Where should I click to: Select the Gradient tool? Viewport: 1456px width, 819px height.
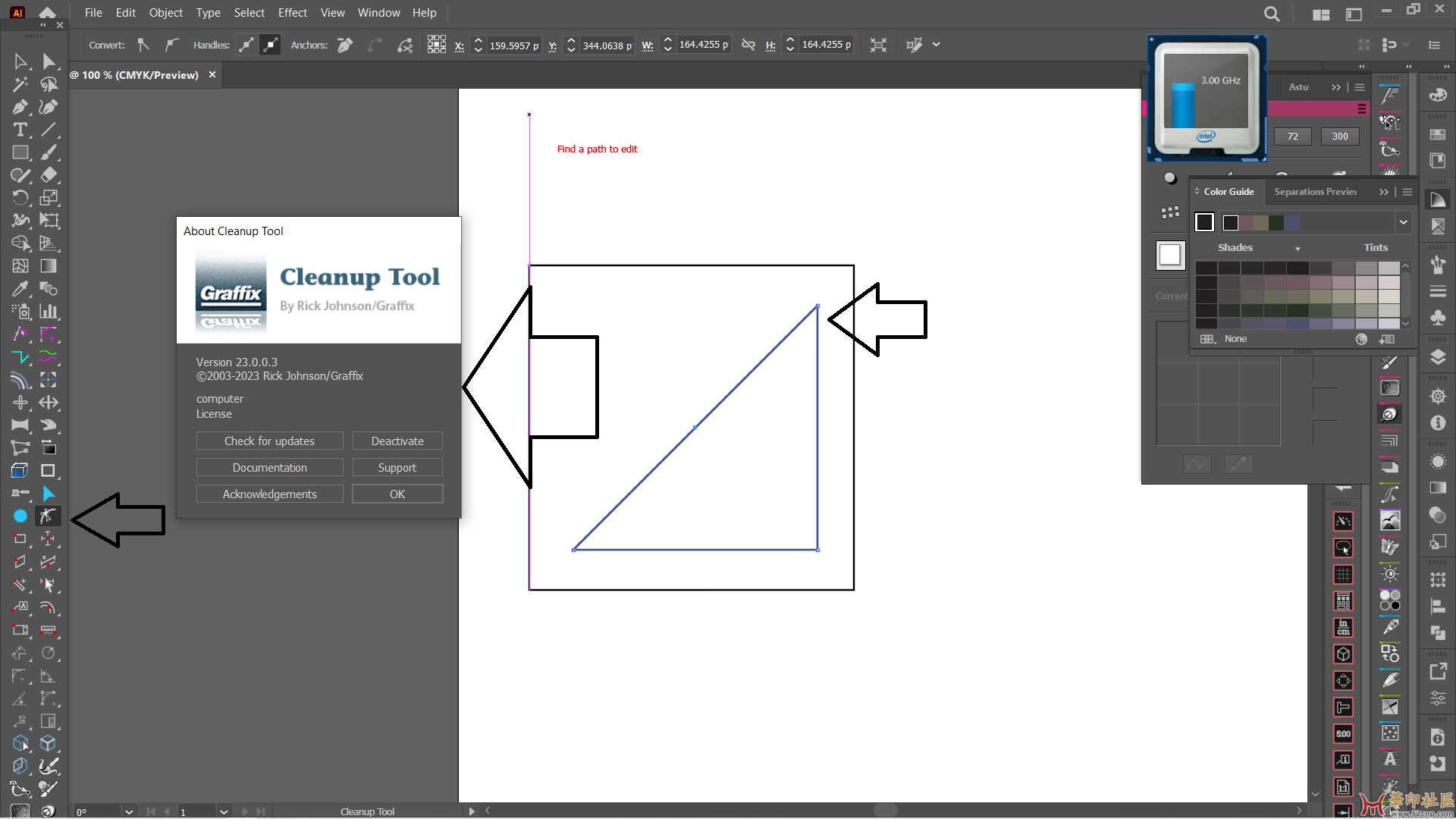point(49,266)
